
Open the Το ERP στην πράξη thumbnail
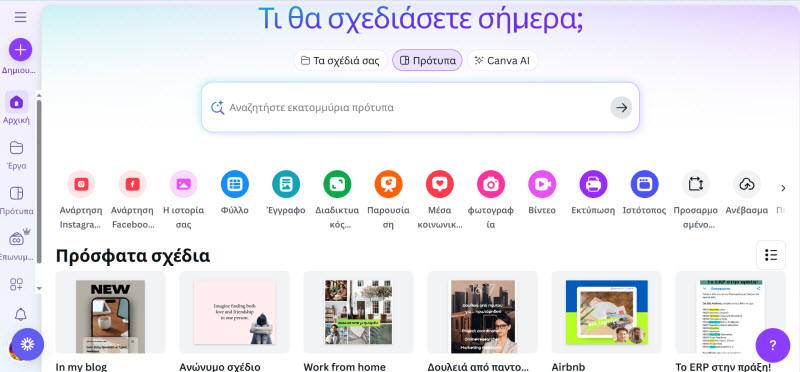[731, 312]
